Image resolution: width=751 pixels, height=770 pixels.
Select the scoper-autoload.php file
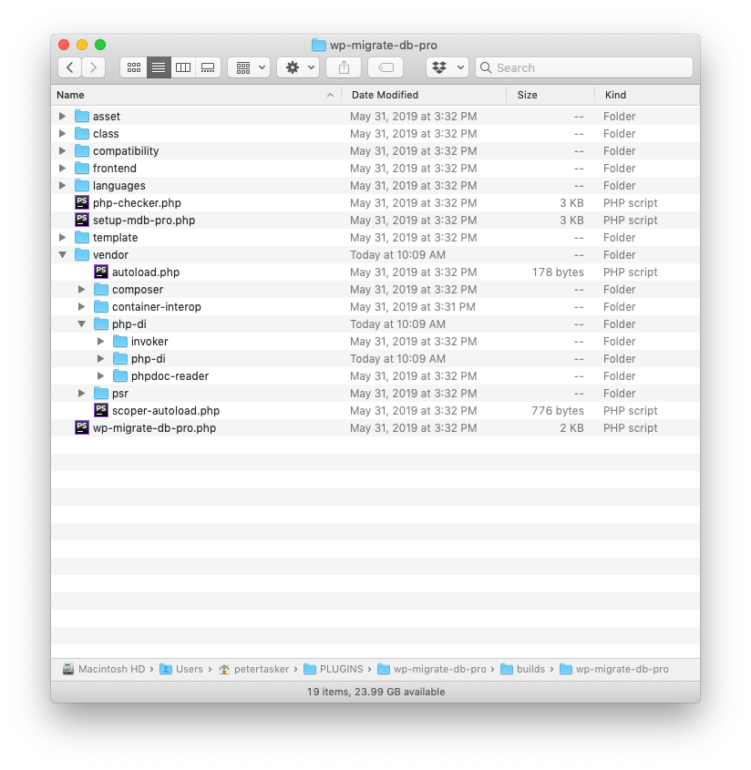[x=165, y=411]
